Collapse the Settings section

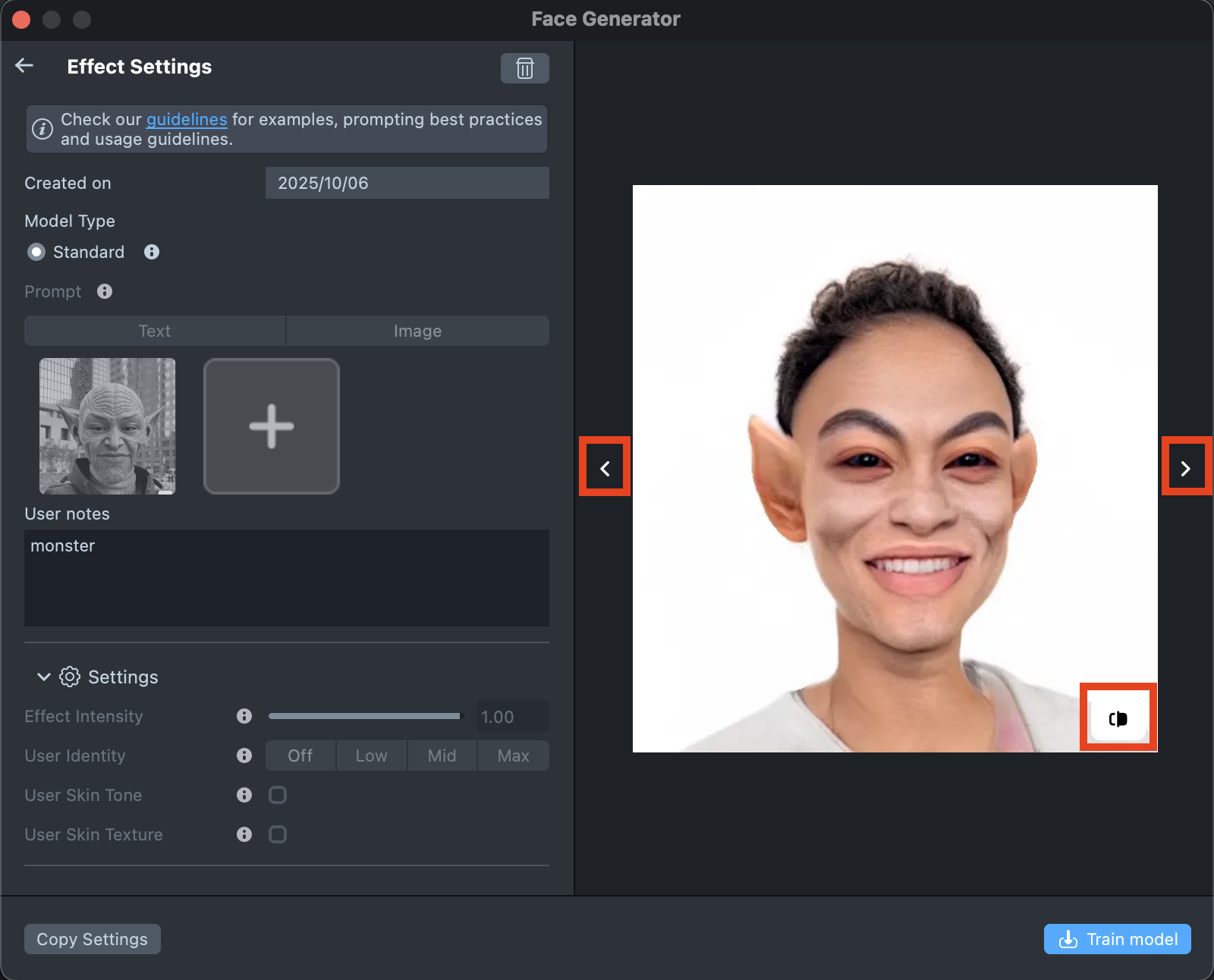pos(44,677)
